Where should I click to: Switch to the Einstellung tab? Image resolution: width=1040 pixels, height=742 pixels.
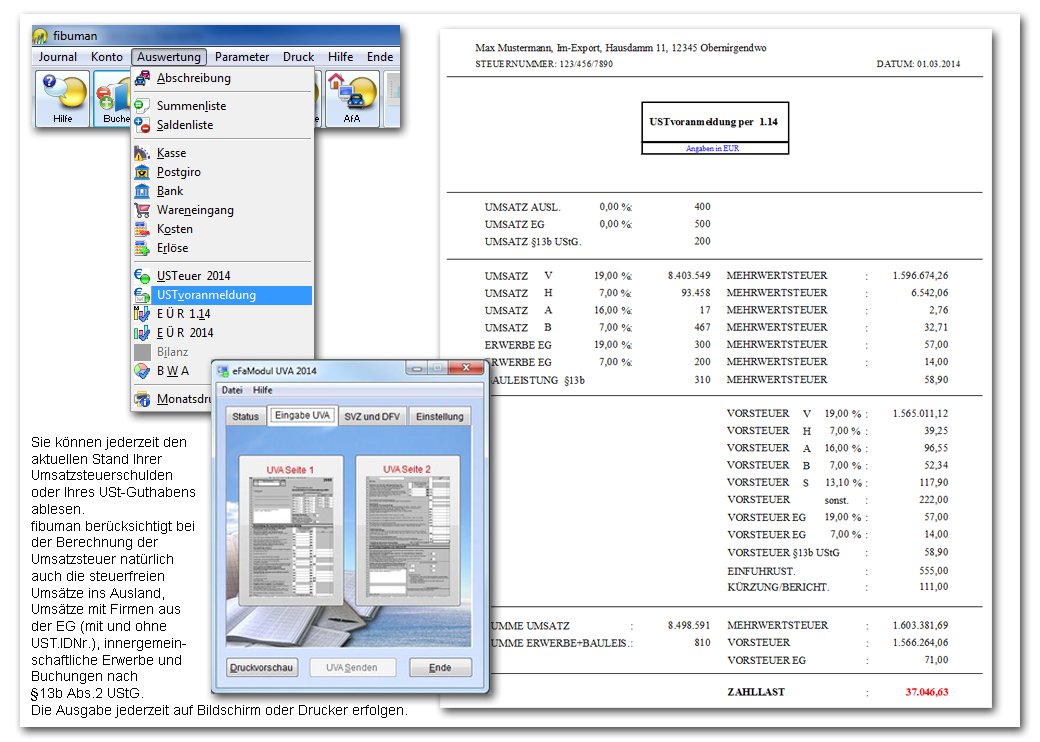coord(440,416)
